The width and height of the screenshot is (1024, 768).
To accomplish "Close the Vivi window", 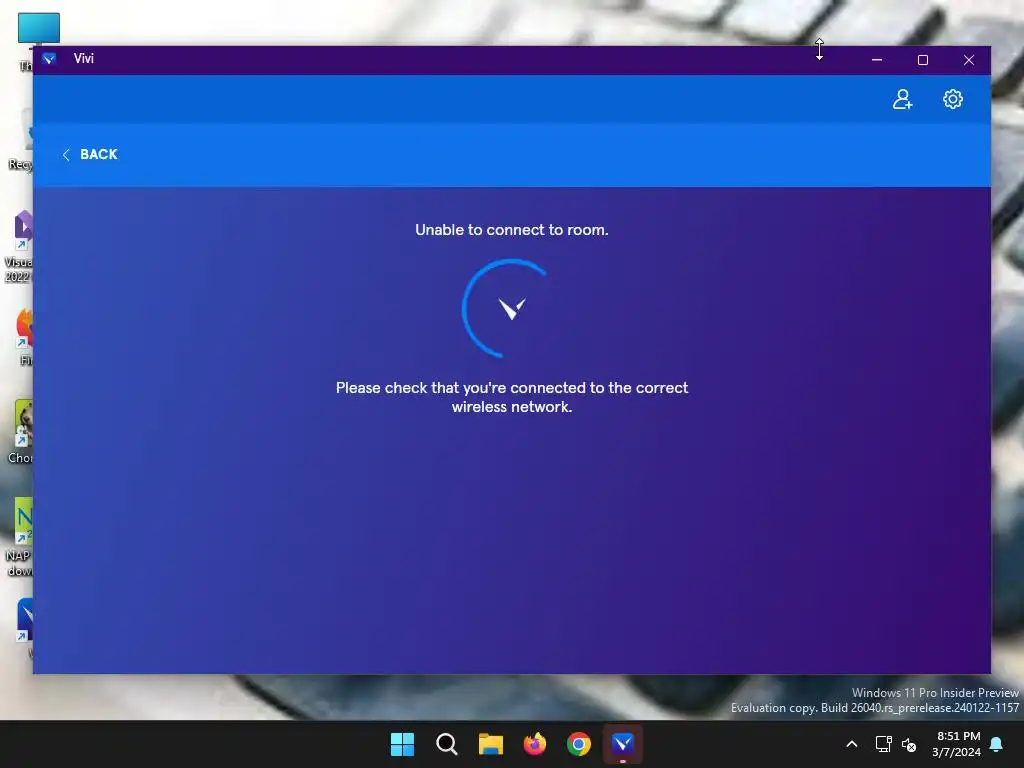I will pyautogui.click(x=968, y=59).
